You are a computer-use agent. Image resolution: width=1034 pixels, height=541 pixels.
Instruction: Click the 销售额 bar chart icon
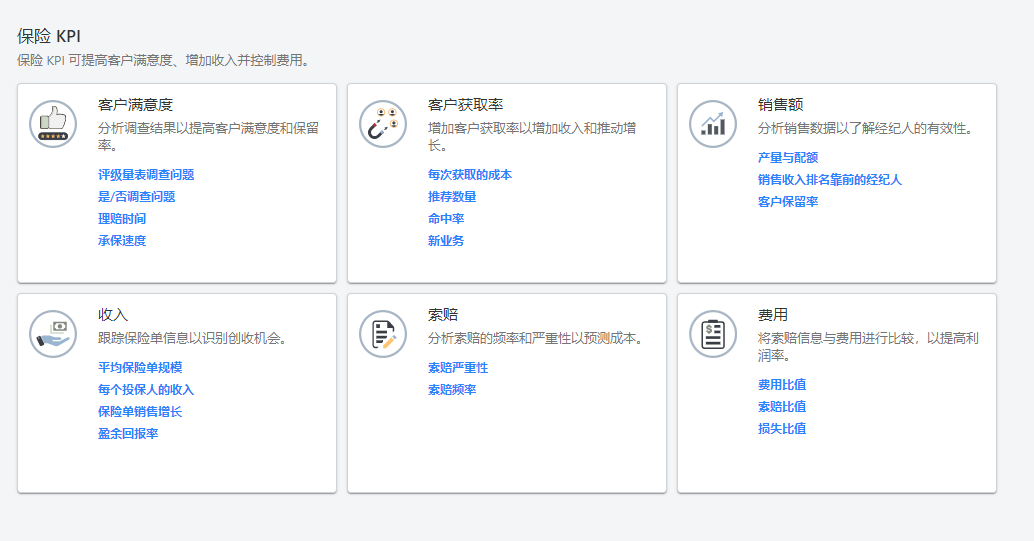(713, 124)
